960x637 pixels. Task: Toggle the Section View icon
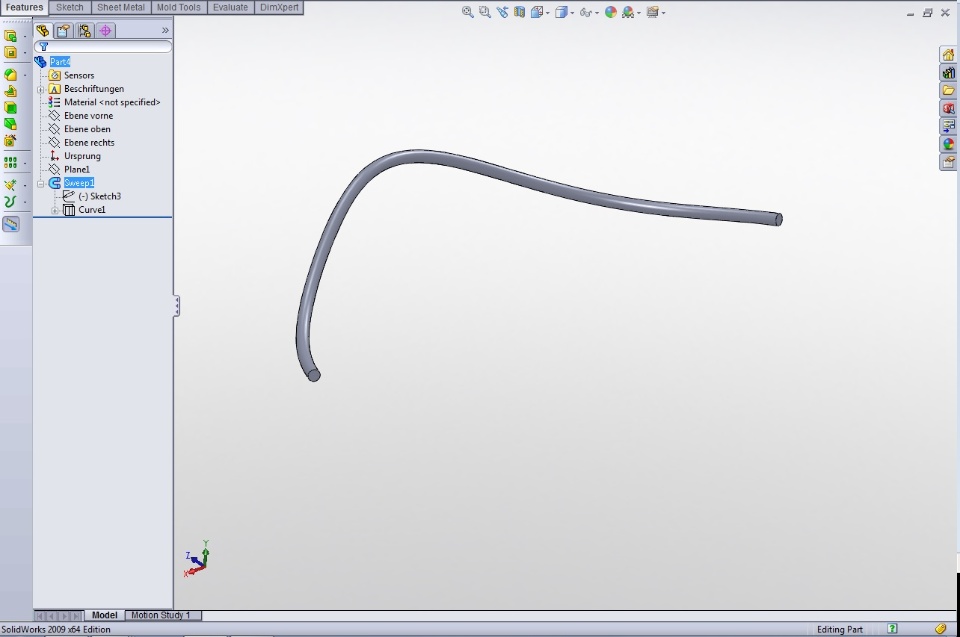[519, 12]
